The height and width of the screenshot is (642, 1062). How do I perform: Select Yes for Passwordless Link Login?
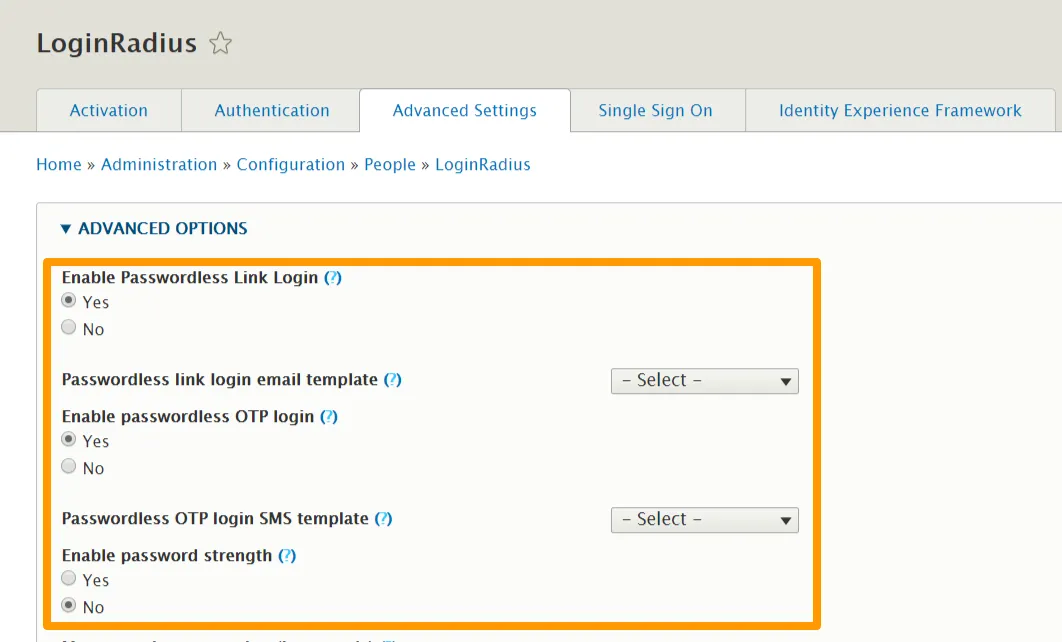69,301
